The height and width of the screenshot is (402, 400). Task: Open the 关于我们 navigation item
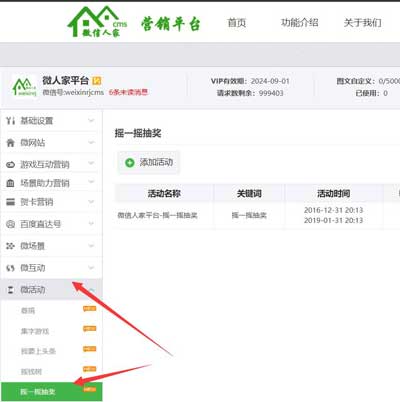click(x=363, y=23)
